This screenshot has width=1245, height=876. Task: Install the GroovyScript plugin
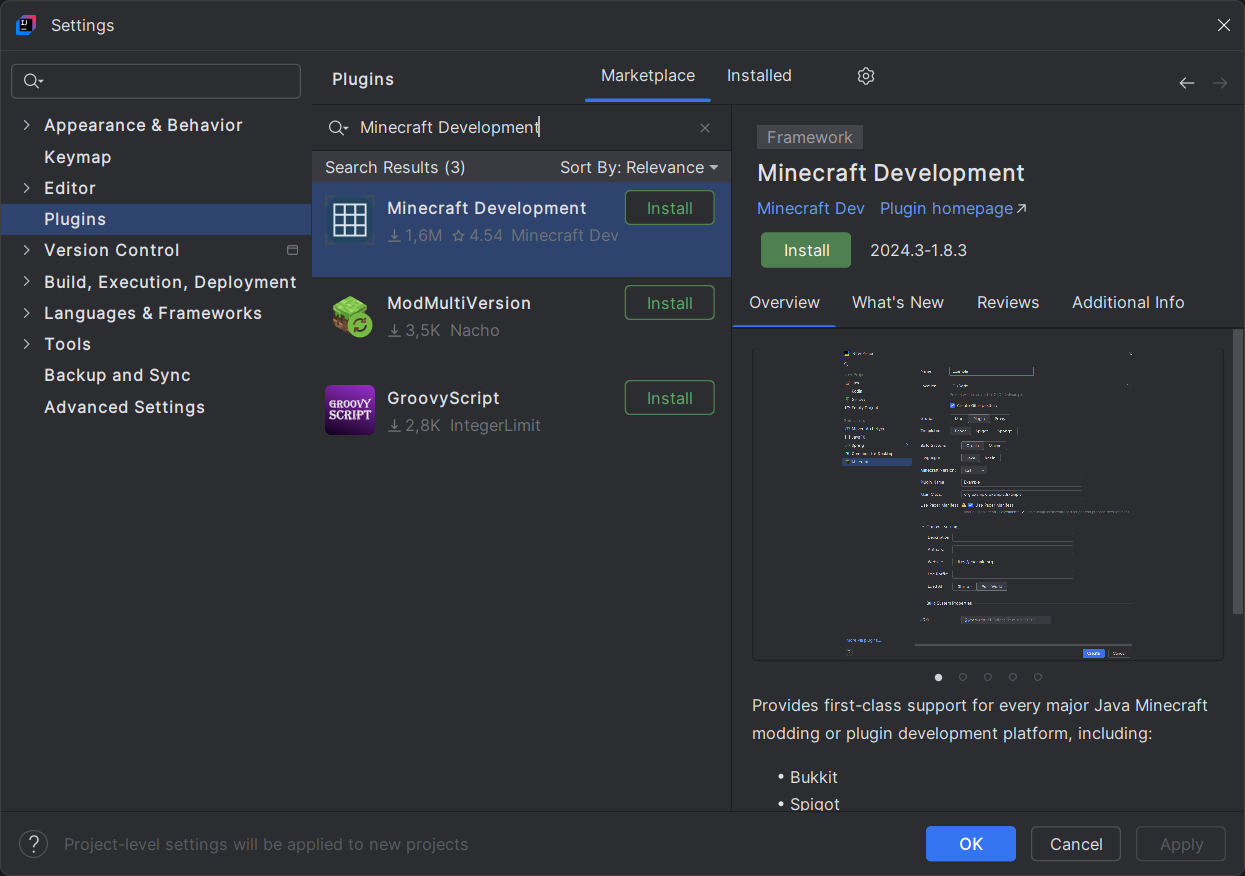[x=669, y=398]
